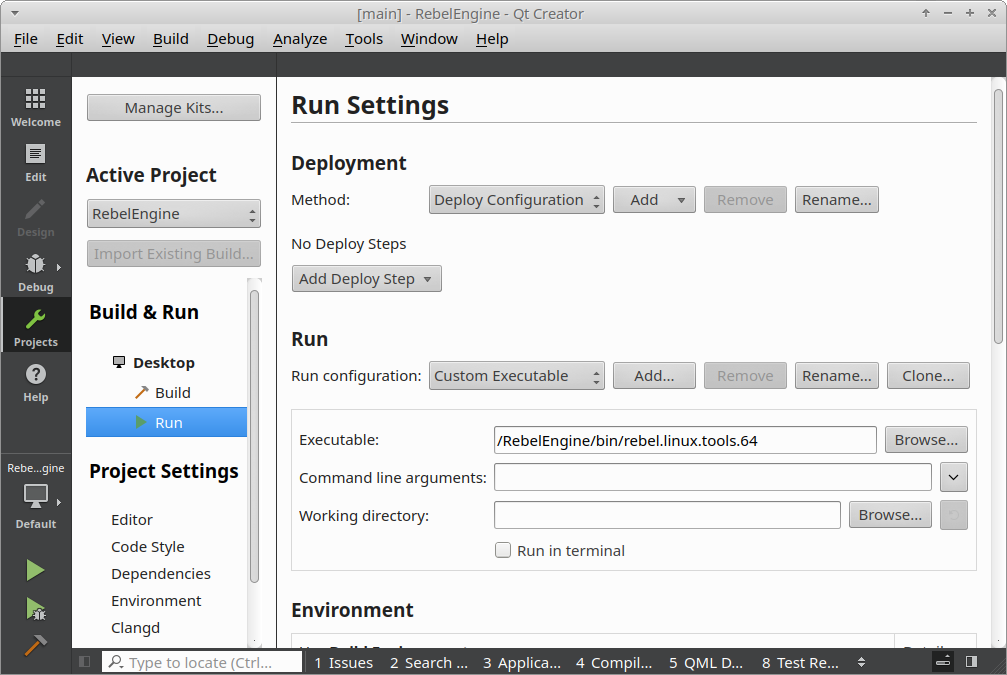Select the Run item under Desktop
Image resolution: width=1007 pixels, height=675 pixels.
[166, 422]
